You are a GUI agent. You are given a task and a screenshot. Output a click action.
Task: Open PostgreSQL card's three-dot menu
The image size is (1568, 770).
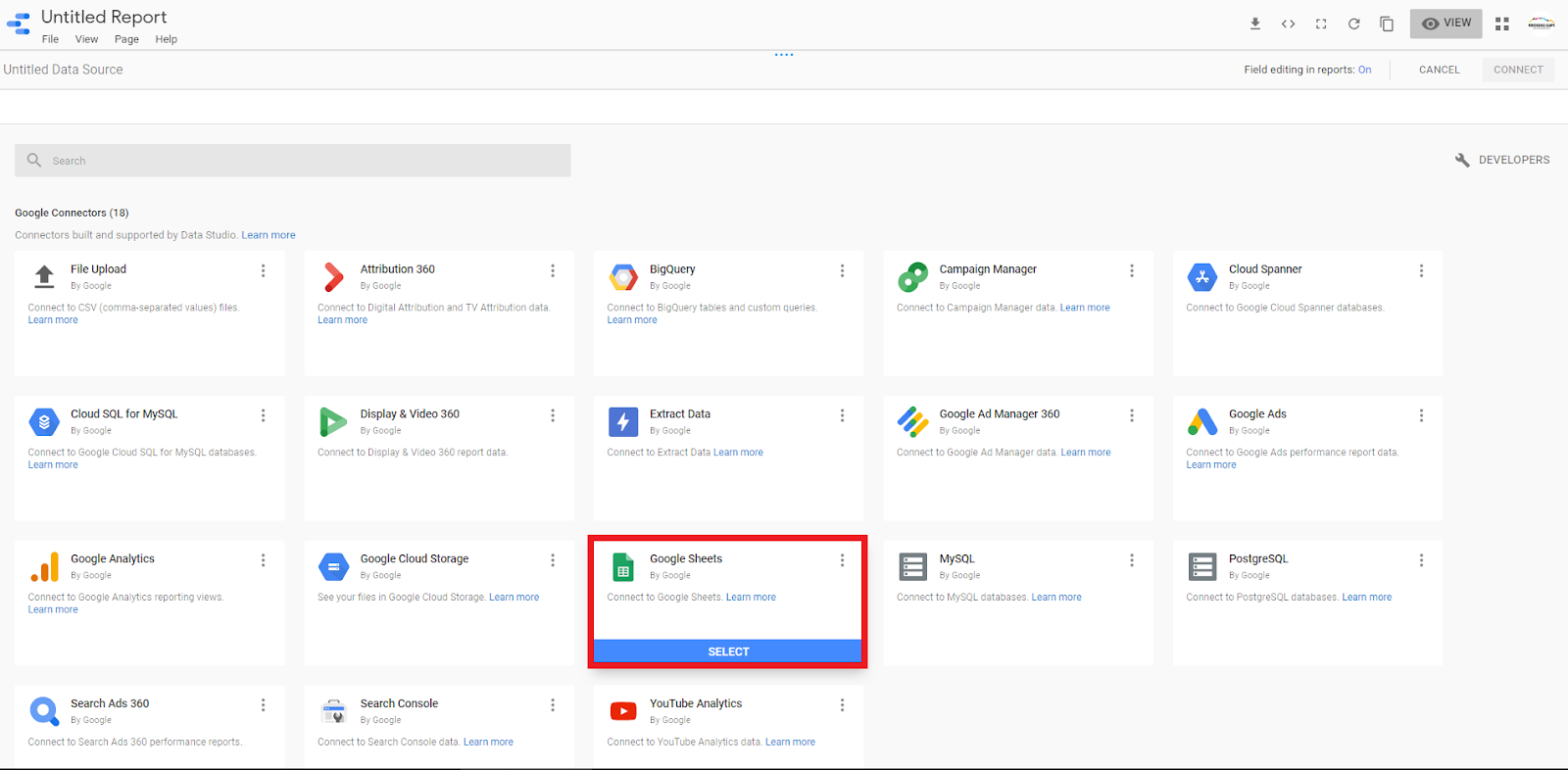(x=1421, y=560)
